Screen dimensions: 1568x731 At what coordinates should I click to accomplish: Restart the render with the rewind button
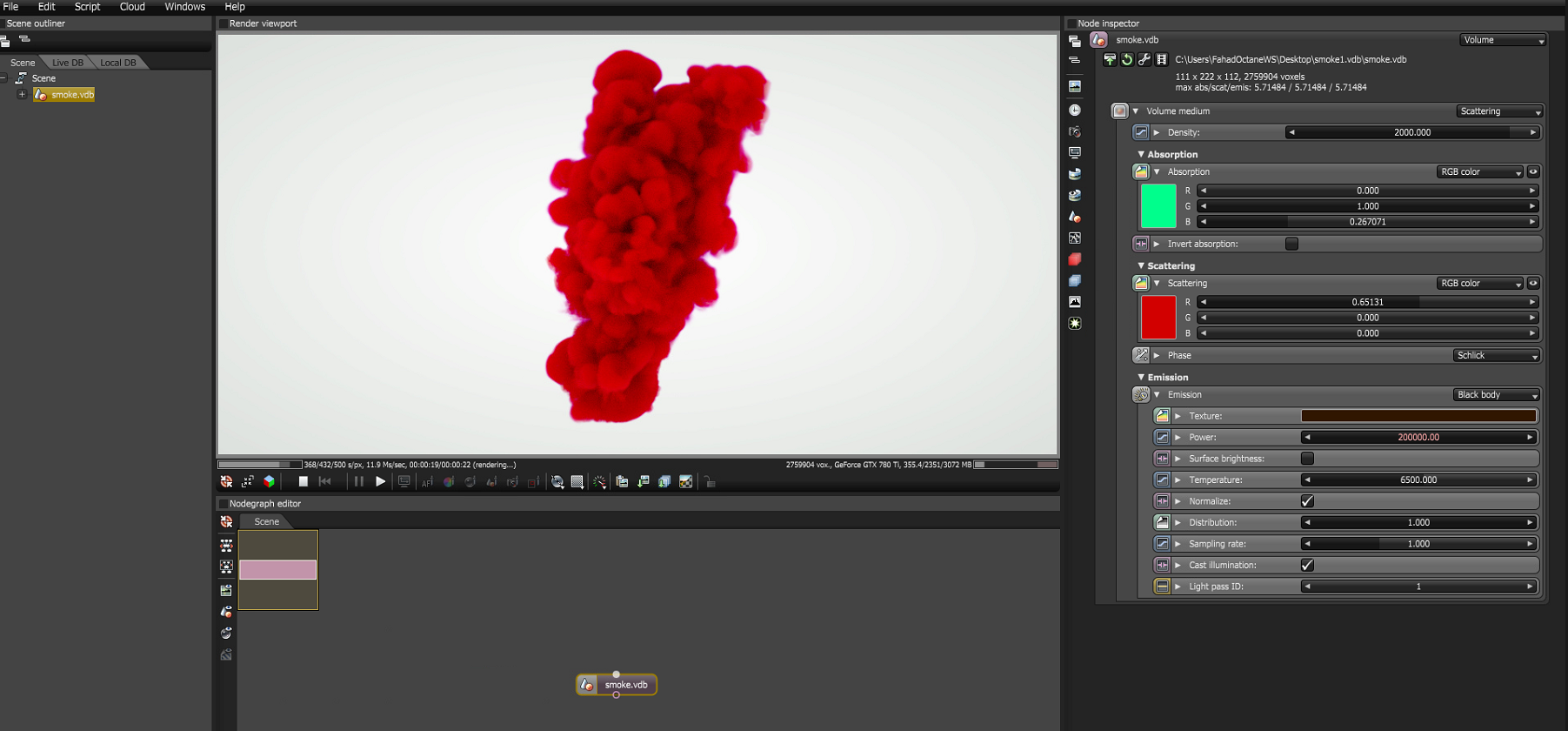point(325,481)
